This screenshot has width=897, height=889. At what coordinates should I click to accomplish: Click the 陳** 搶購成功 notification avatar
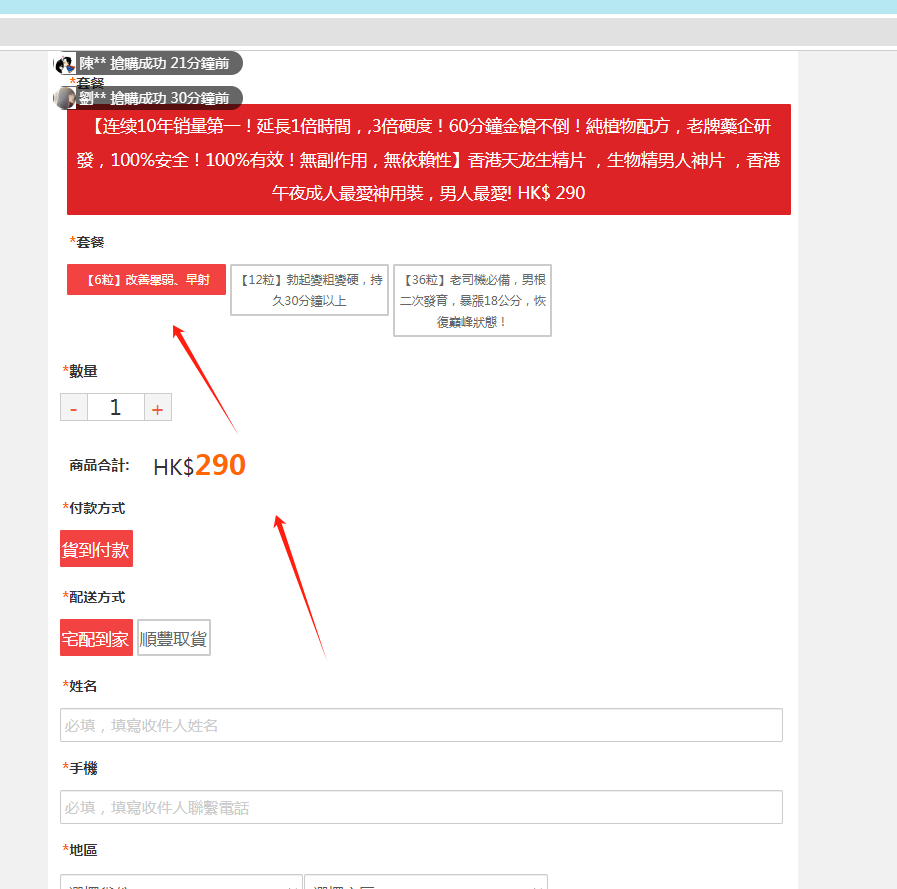coord(65,64)
